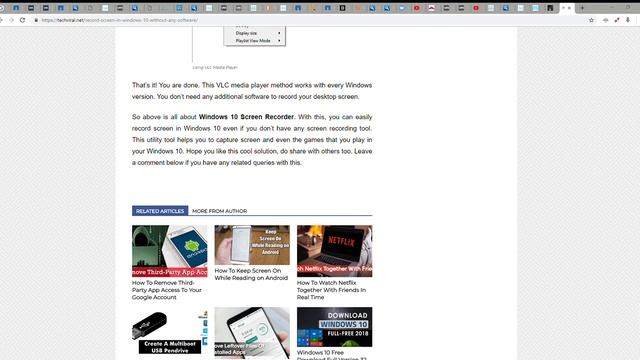Open Keep Screen On While Reading thumbnail
Viewport: 640px width, 360px height.
252,245
